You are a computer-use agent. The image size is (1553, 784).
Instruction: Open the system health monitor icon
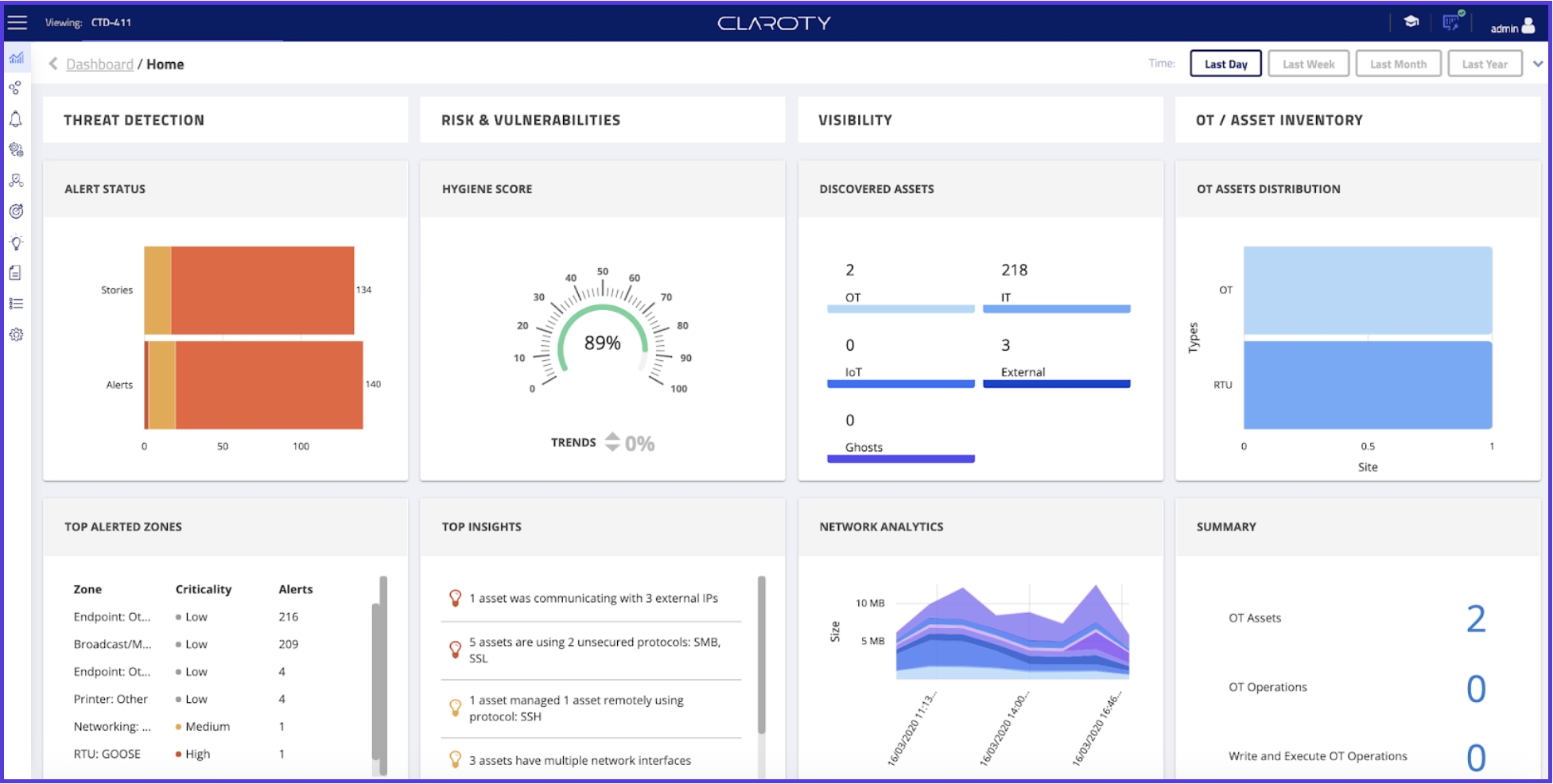pos(1452,22)
